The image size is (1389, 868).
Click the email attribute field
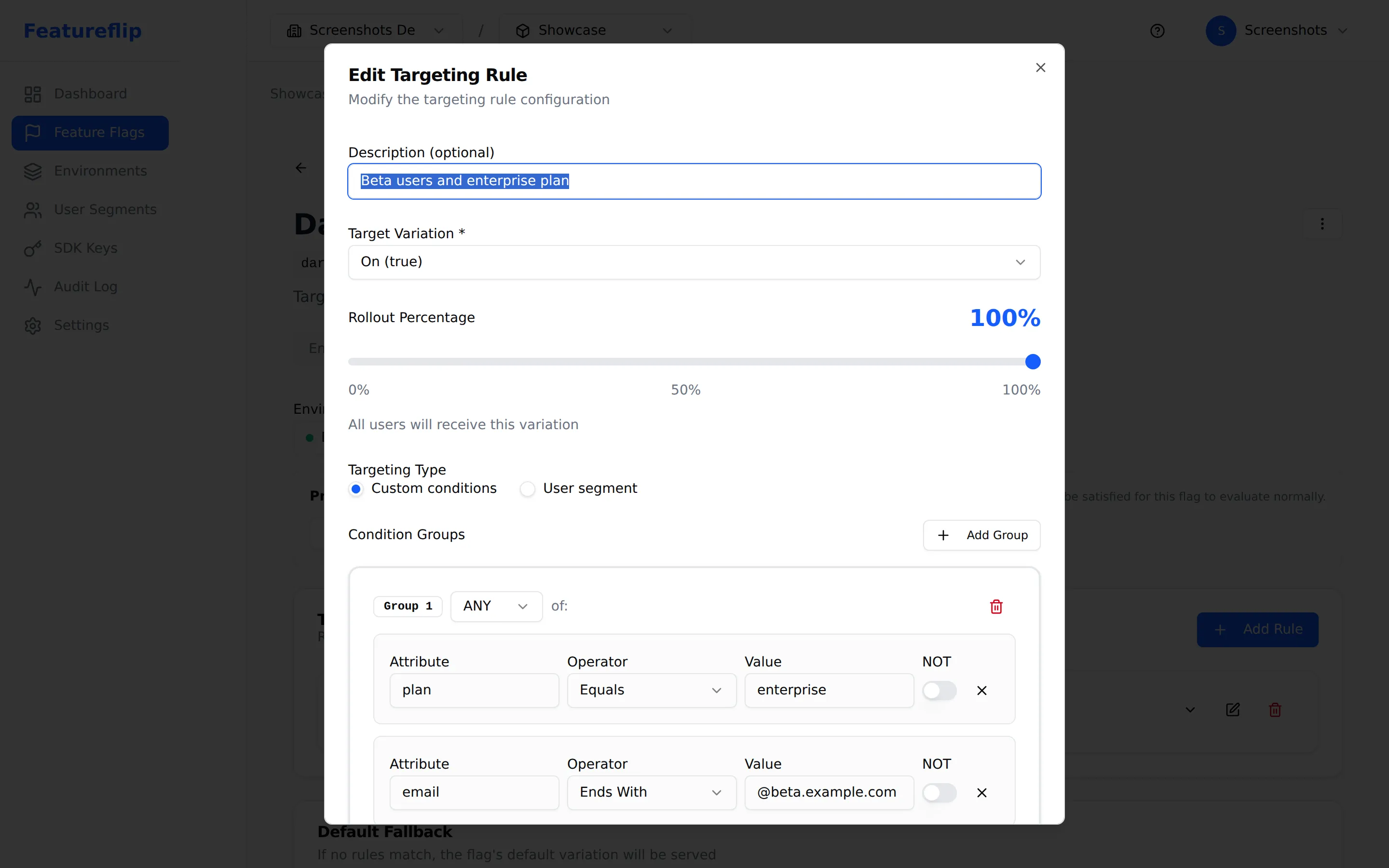[474, 792]
